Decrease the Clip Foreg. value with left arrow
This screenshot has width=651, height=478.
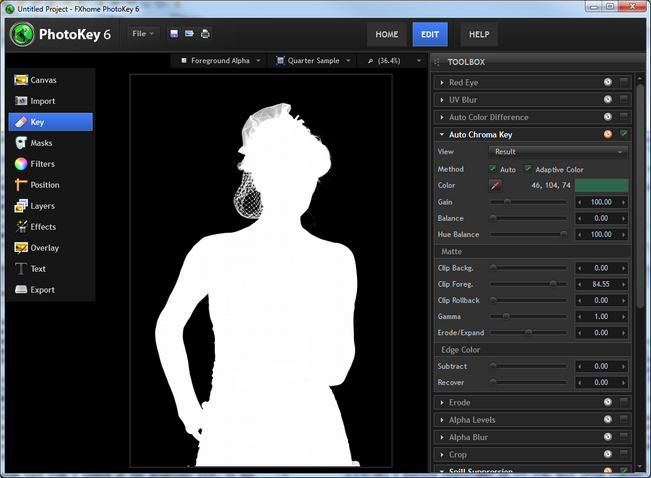(x=580, y=284)
